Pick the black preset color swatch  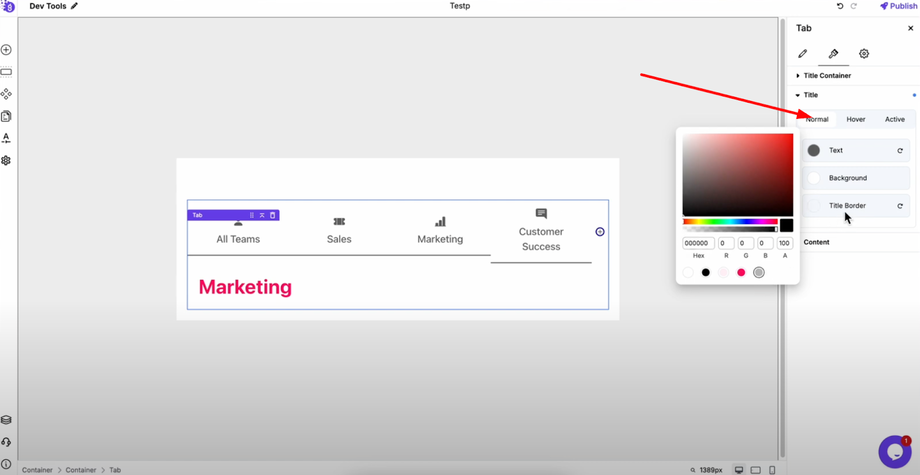(706, 272)
